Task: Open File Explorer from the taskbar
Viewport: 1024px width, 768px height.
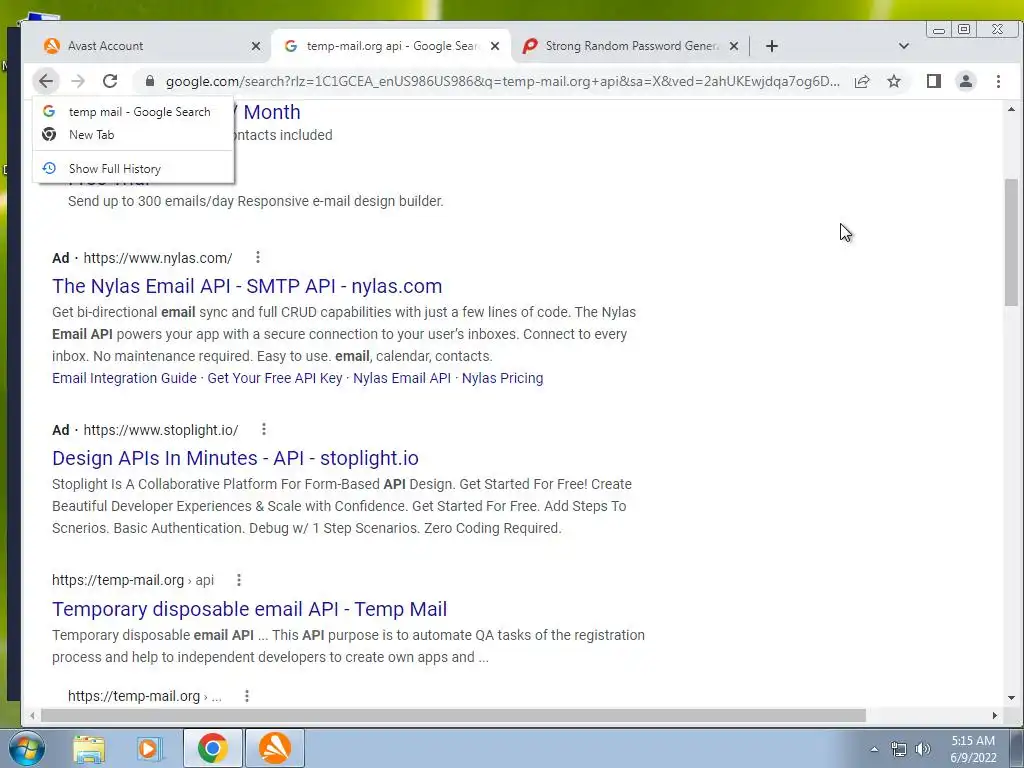Action: (x=89, y=748)
